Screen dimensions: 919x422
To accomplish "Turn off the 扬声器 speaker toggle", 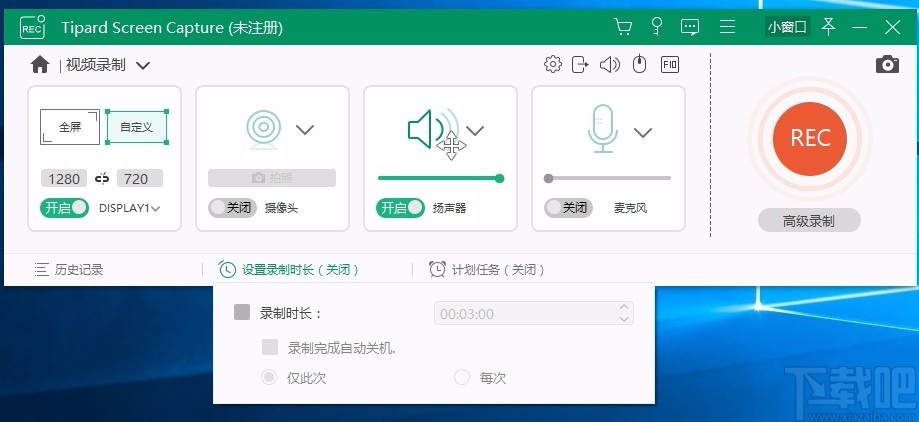I will pyautogui.click(x=400, y=208).
